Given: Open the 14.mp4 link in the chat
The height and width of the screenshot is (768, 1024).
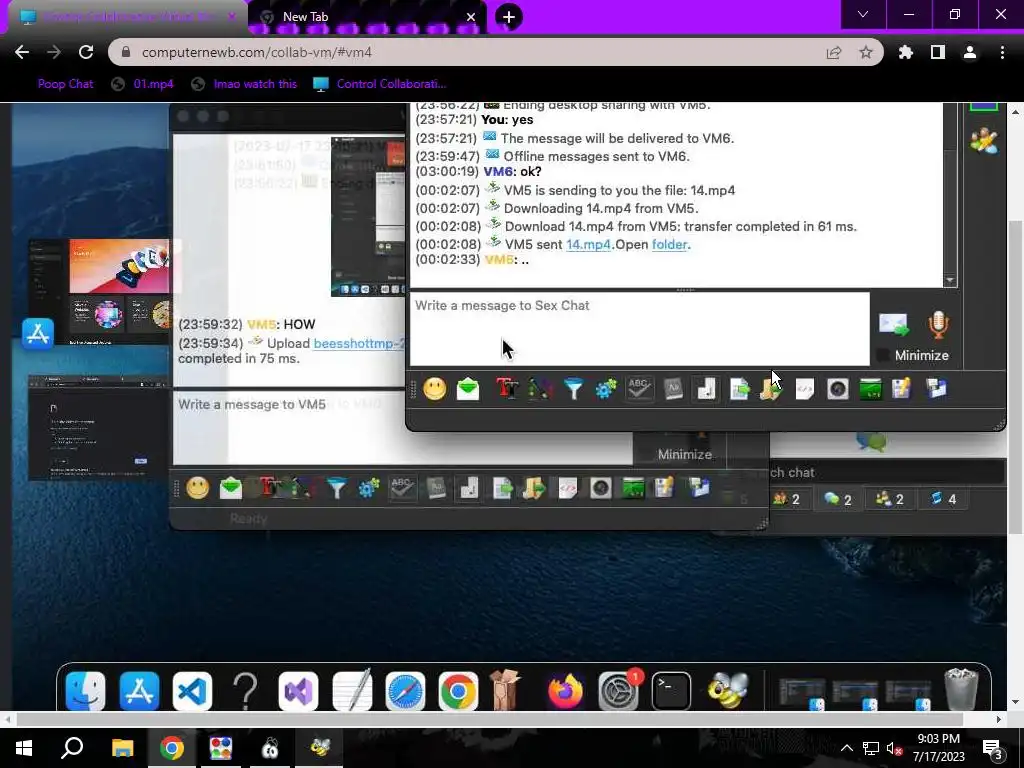Looking at the screenshot, I should [x=588, y=244].
